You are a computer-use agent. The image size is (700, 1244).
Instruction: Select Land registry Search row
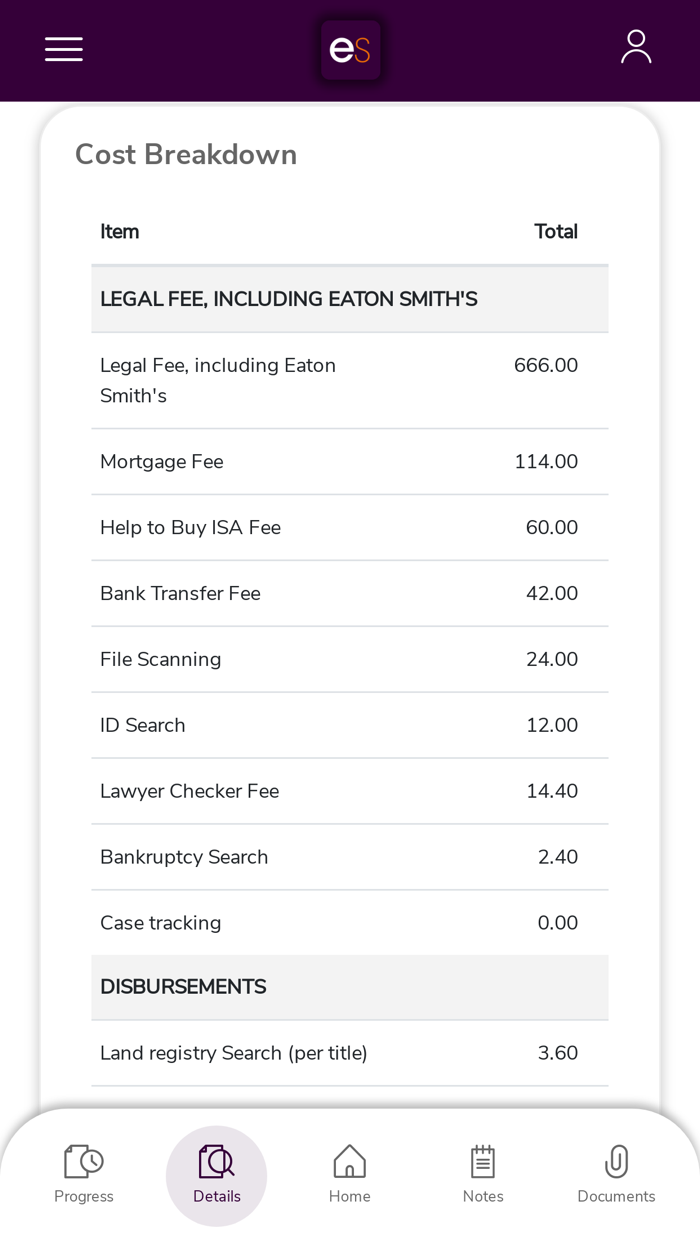tap(349, 1054)
